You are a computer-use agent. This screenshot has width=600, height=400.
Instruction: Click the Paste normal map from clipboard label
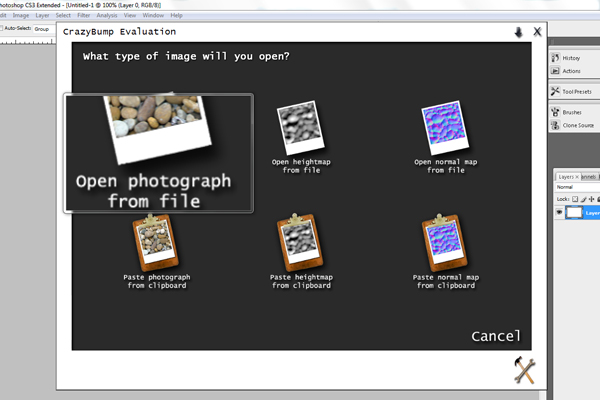[446, 281]
